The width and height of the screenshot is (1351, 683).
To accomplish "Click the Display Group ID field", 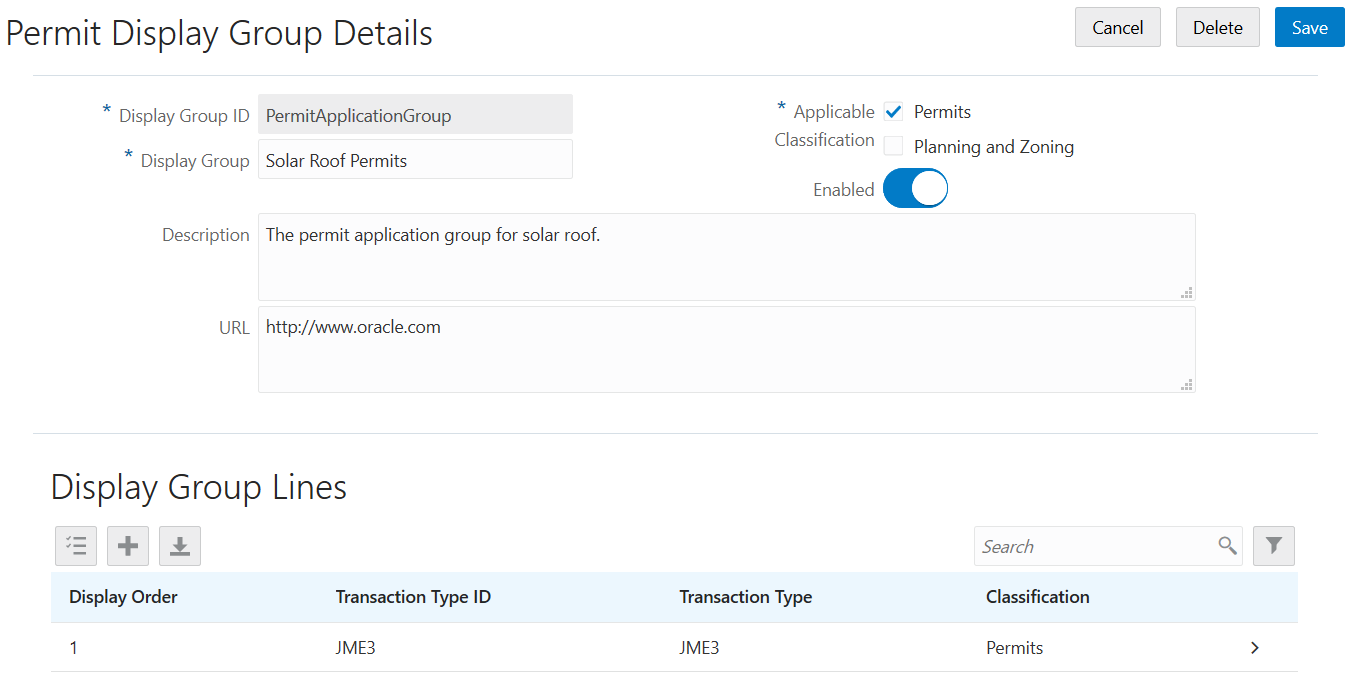I will click(415, 115).
